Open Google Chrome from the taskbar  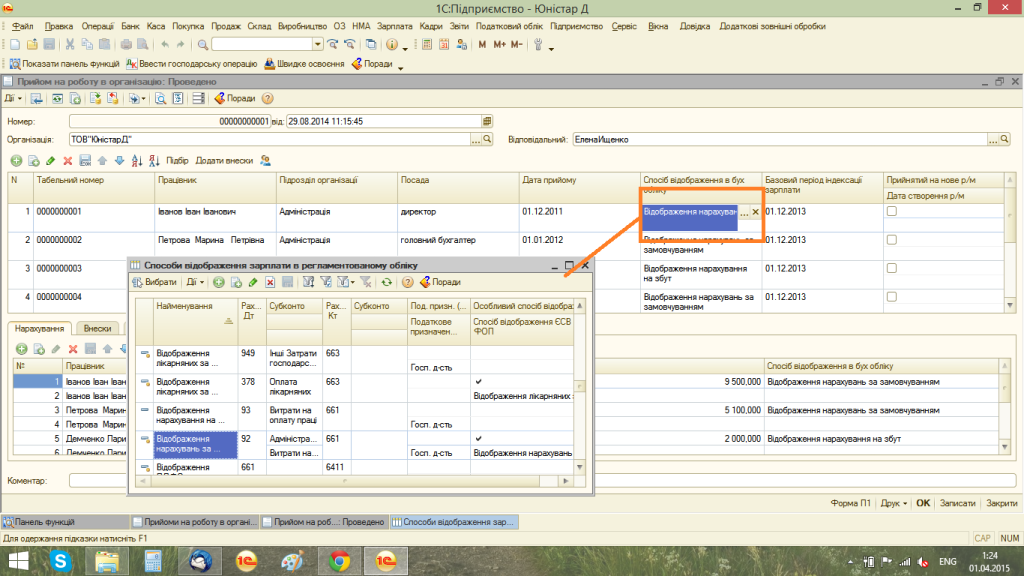pos(339,561)
